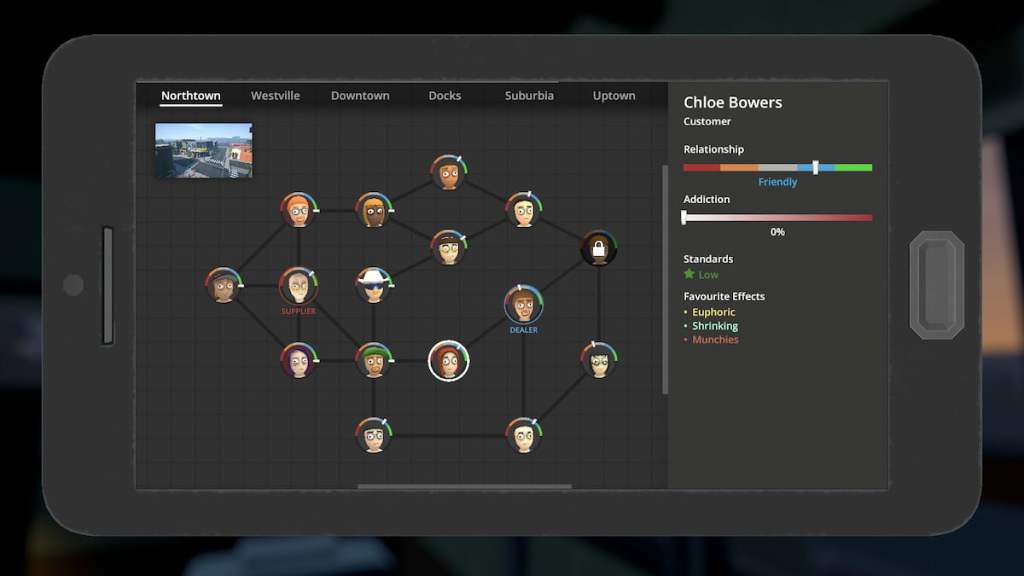Click the horizontal scrollbar below the map

(464, 487)
